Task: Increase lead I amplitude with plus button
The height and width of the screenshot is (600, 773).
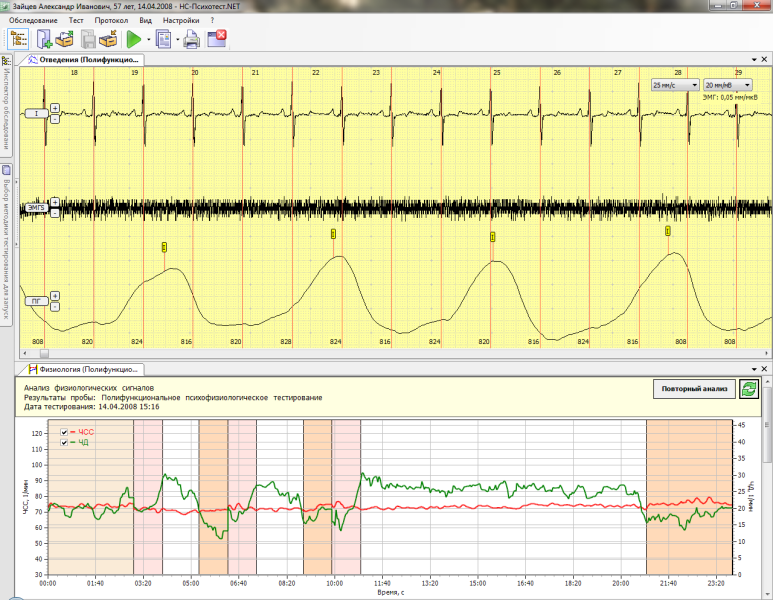Action: pos(55,108)
